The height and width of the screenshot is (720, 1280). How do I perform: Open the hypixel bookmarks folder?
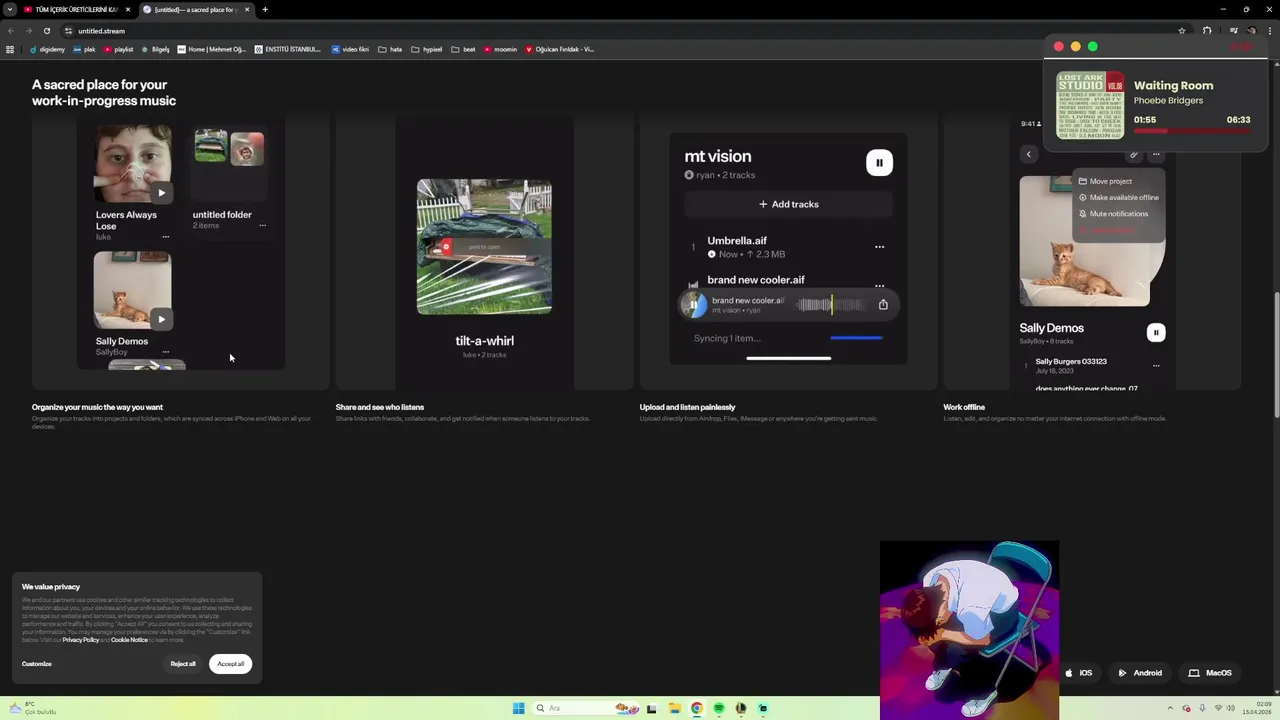point(427,49)
